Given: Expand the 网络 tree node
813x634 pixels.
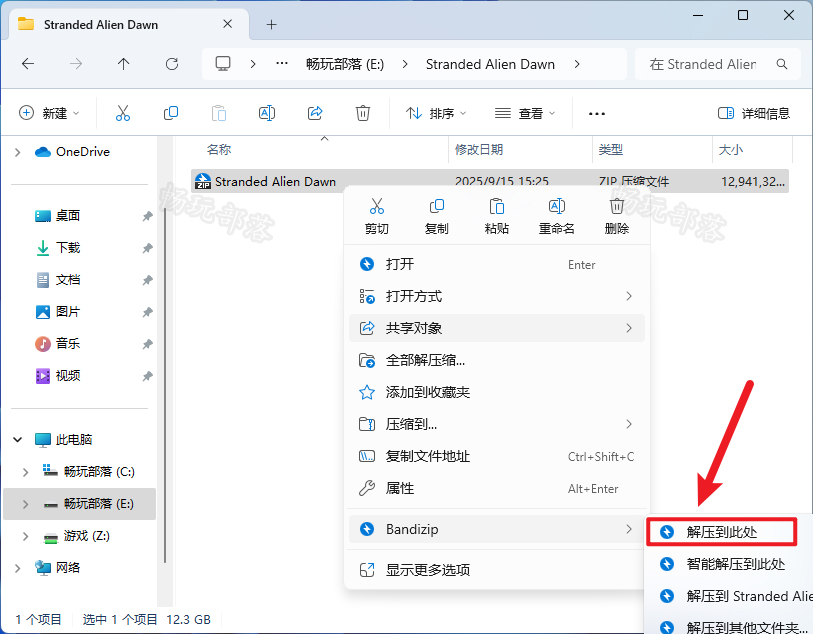Looking at the screenshot, I should click(x=18, y=568).
